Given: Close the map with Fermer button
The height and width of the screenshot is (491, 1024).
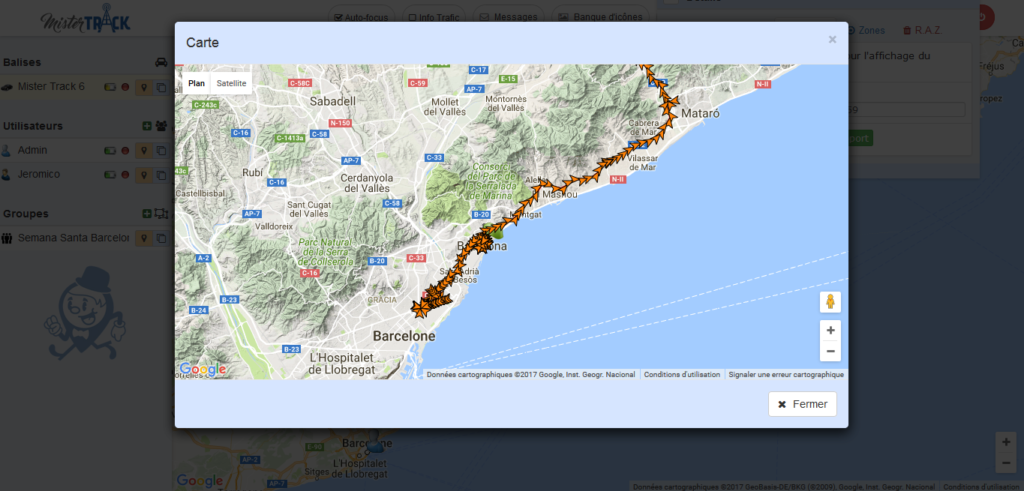Looking at the screenshot, I should click(803, 404).
